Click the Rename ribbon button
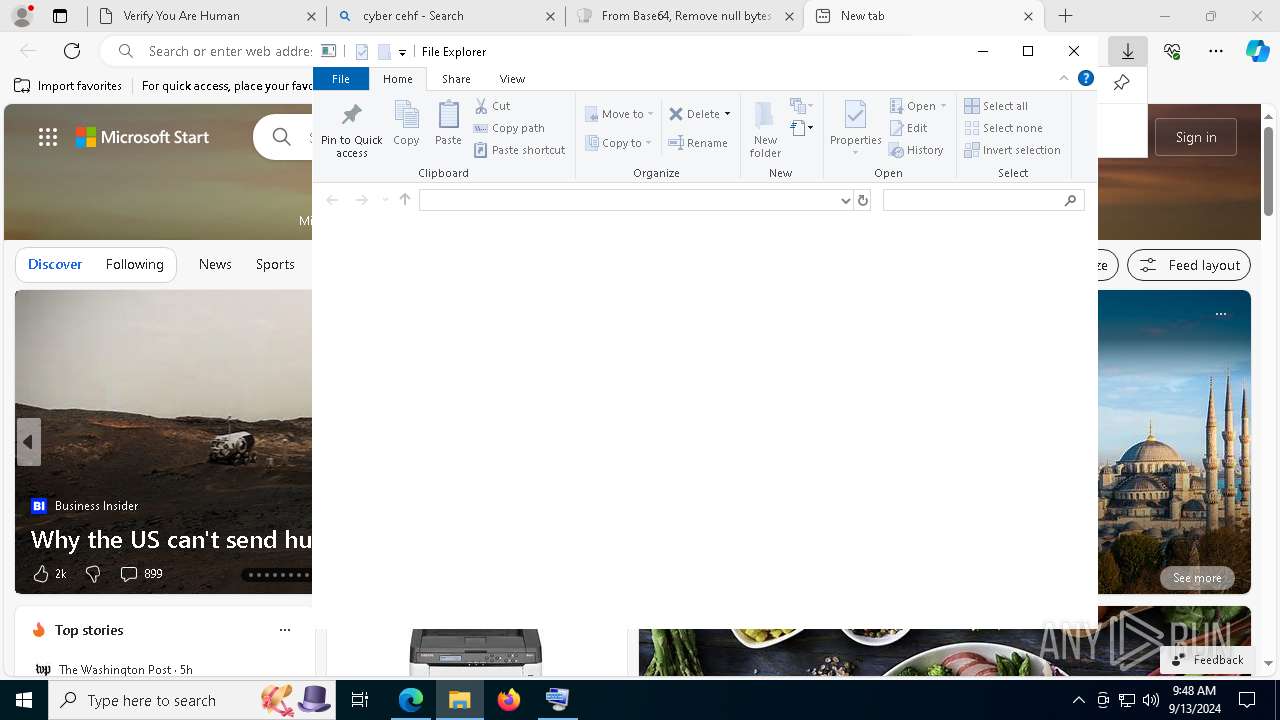 (x=698, y=143)
